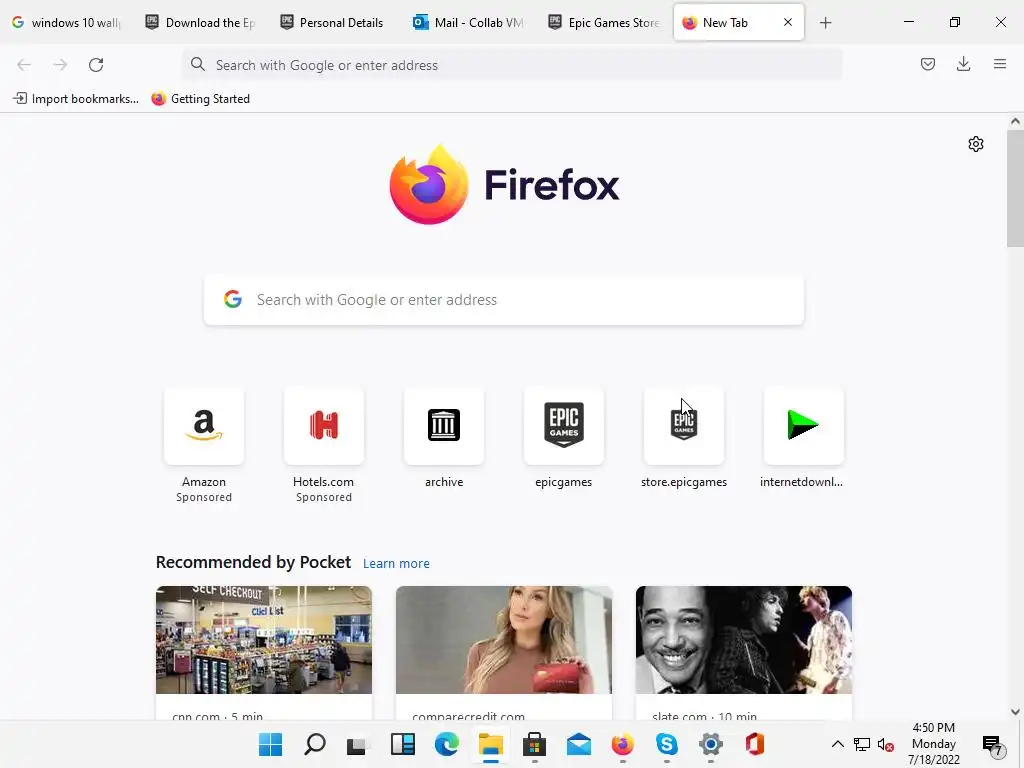The image size is (1024, 768).
Task: Open Microsoft Store from taskbar
Action: (534, 744)
